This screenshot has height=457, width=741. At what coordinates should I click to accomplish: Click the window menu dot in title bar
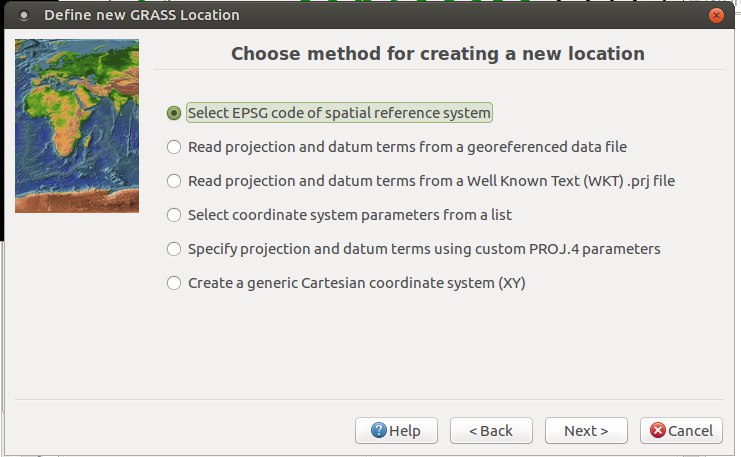tap(23, 15)
